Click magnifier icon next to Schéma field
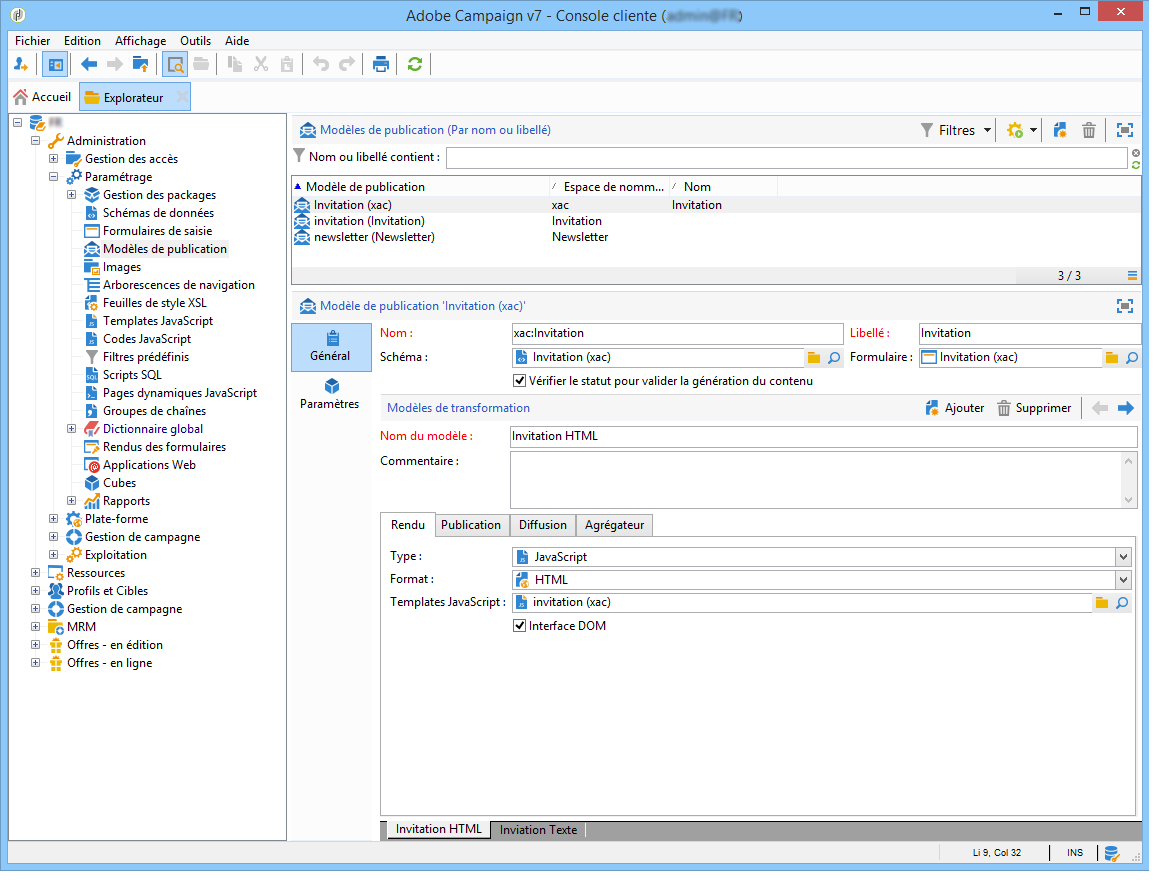Screen dimensions: 1167x892 (x=834, y=359)
